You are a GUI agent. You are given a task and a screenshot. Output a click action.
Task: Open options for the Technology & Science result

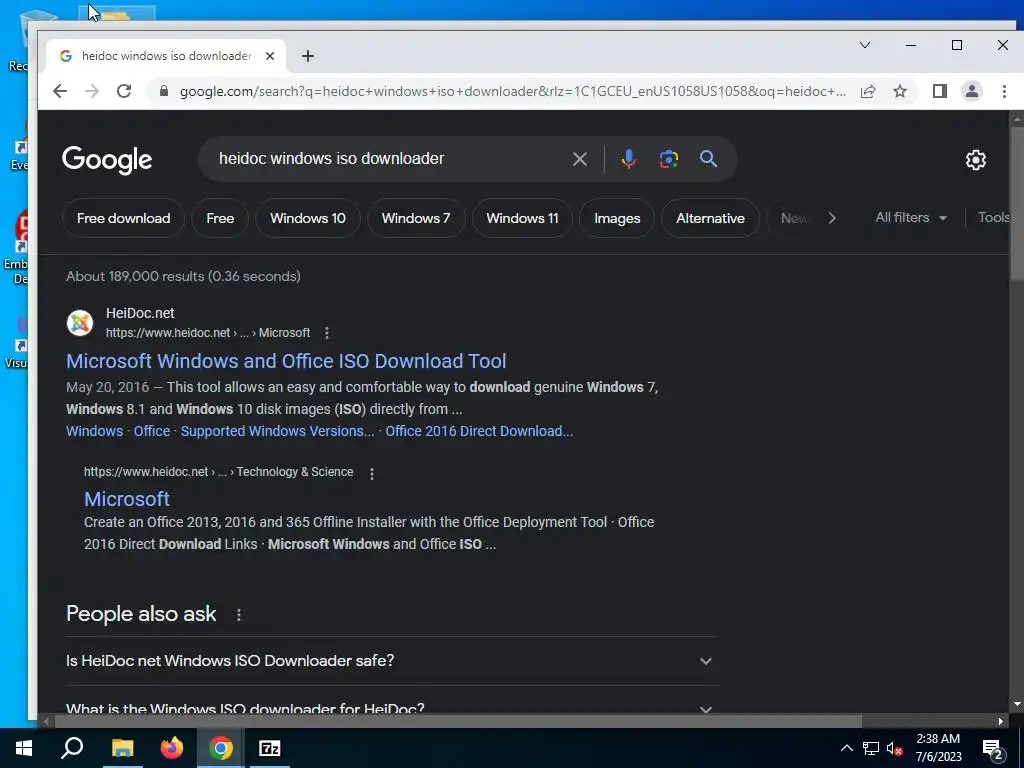pos(372,473)
